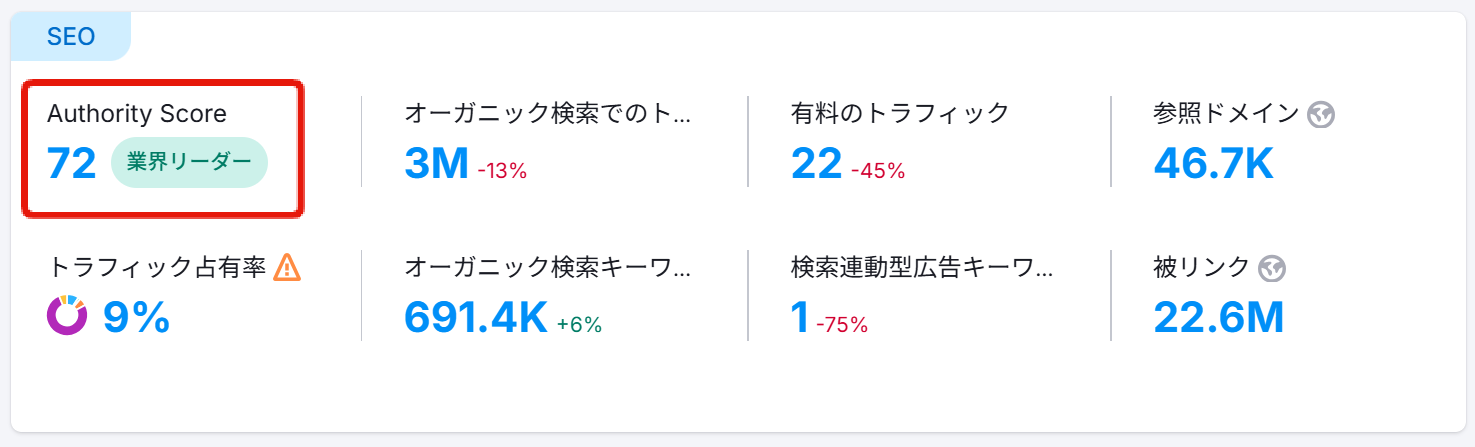Click the paid keywords value 1

(x=799, y=317)
